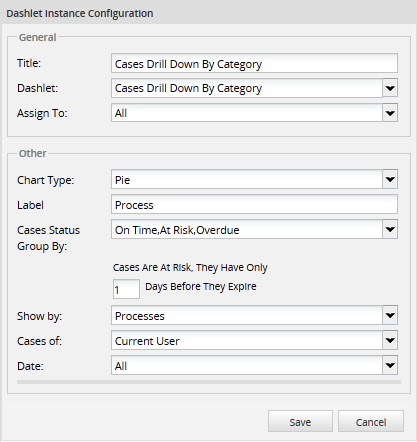Cancel the dashlet configuration dialog

tap(371, 422)
